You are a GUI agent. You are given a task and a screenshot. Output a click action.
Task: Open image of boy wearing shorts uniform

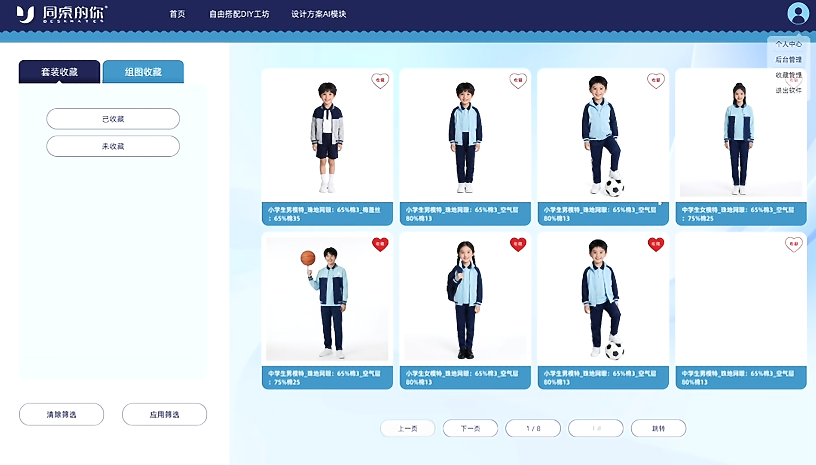click(x=327, y=136)
